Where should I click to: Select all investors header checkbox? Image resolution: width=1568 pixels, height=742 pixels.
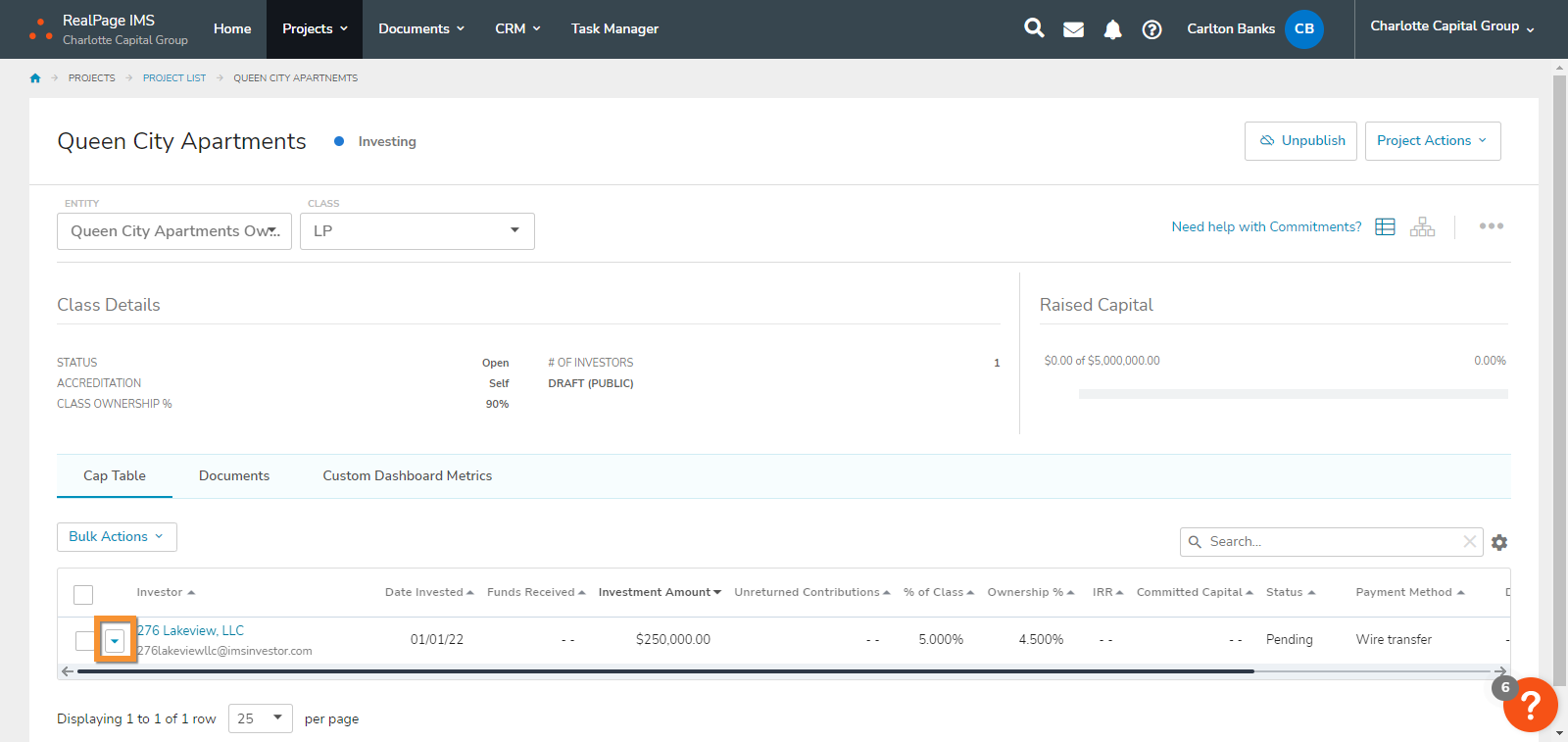(x=83, y=594)
